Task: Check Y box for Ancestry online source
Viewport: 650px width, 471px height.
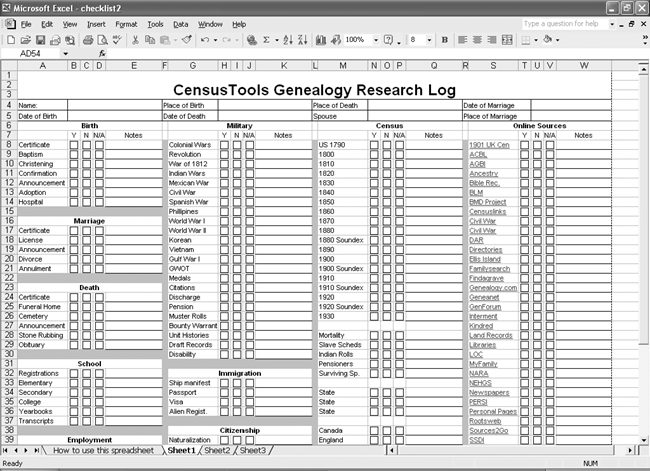Action: click(524, 174)
